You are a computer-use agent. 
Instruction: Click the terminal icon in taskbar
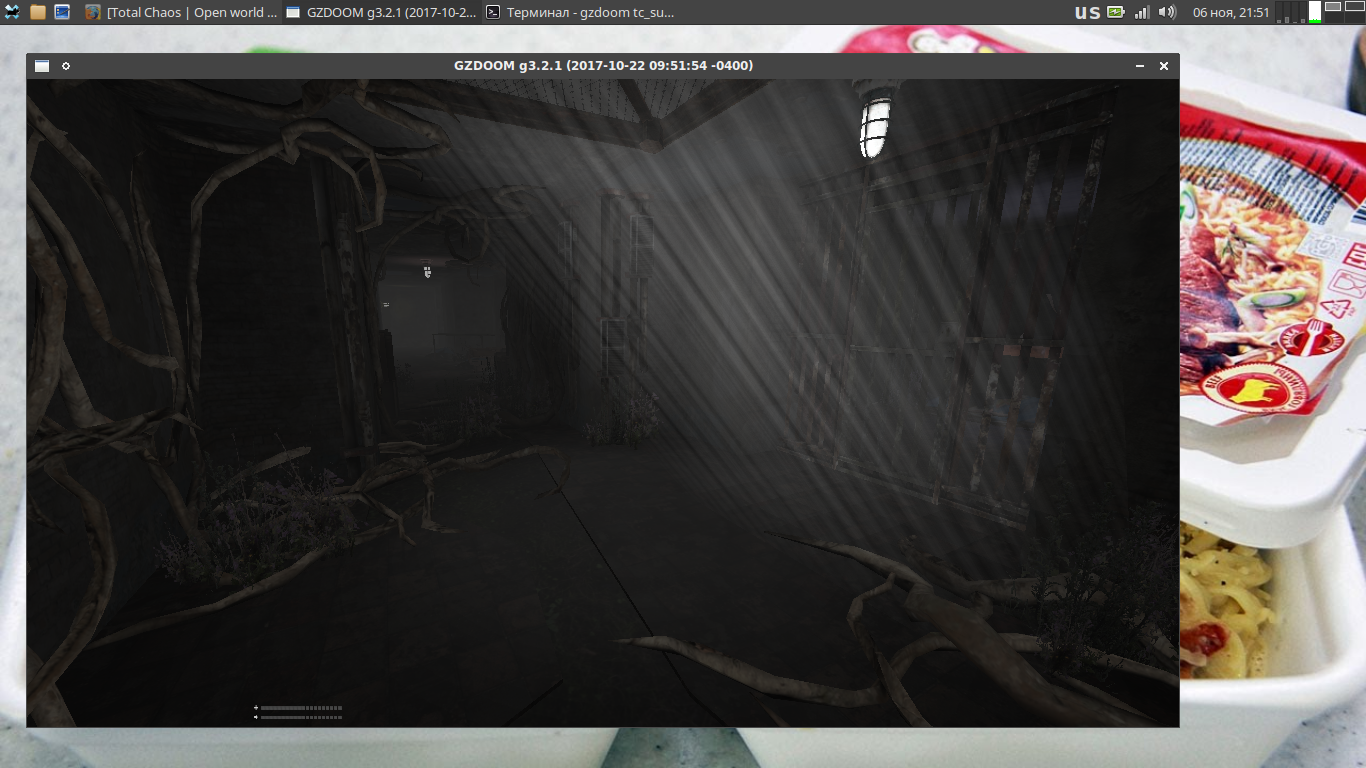click(x=493, y=12)
